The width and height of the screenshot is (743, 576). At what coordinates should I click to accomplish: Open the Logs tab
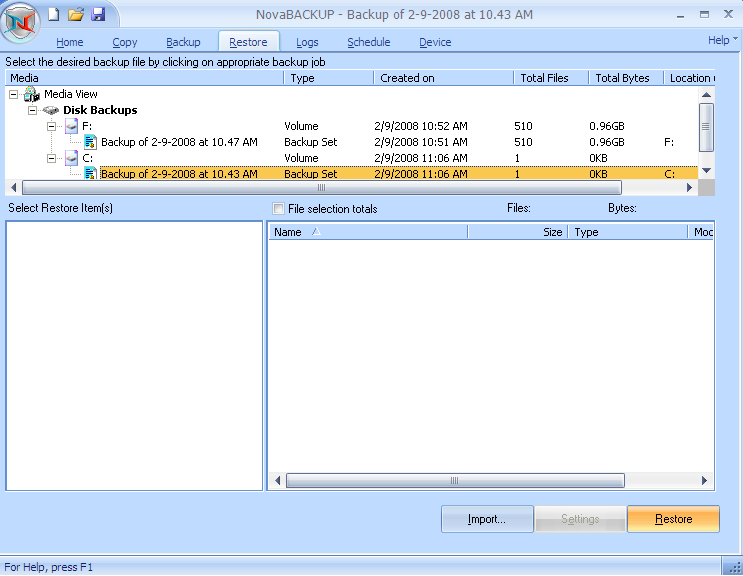point(307,42)
